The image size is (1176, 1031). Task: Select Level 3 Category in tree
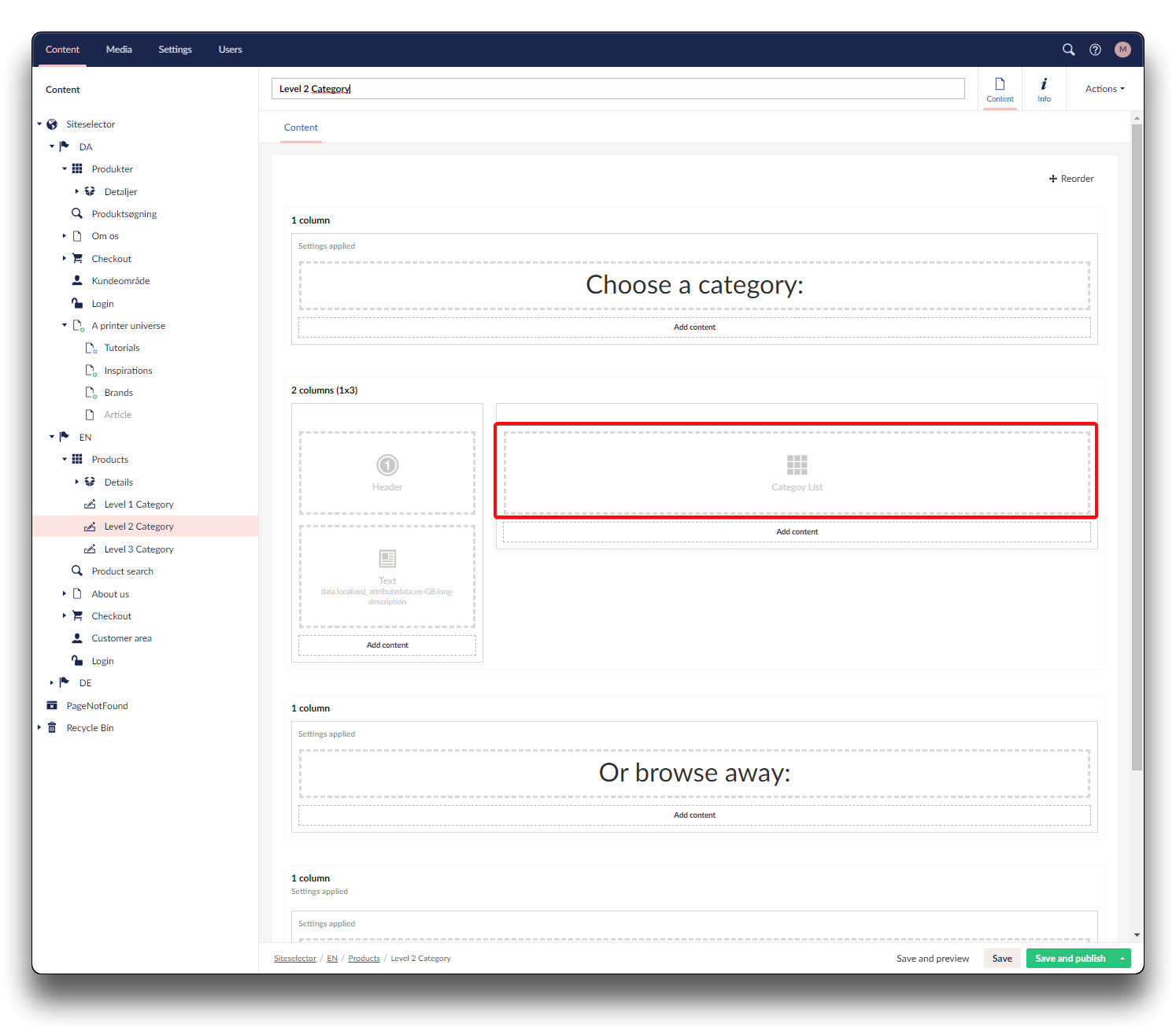(x=139, y=549)
